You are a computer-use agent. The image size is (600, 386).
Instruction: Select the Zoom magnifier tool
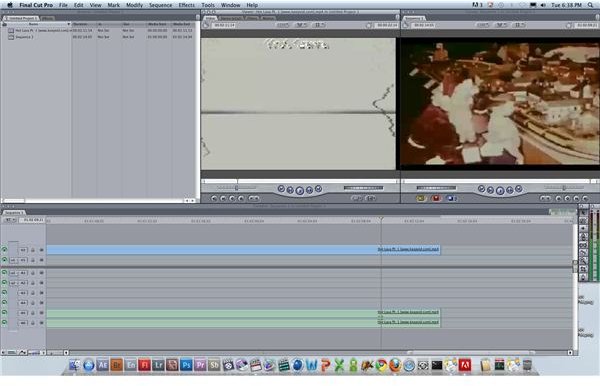click(583, 261)
